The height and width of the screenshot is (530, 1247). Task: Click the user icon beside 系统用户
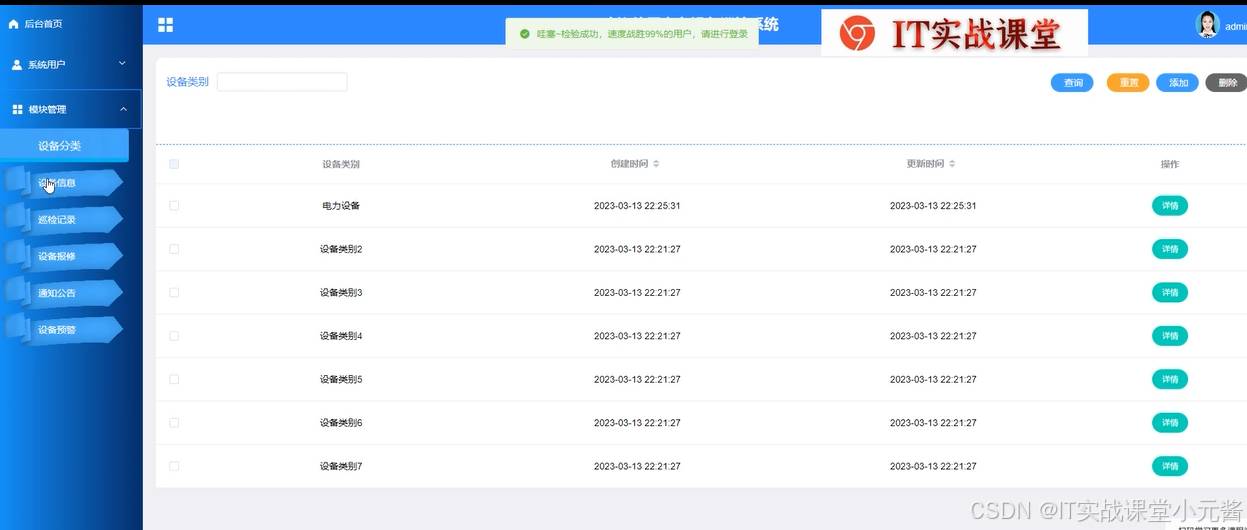point(17,65)
